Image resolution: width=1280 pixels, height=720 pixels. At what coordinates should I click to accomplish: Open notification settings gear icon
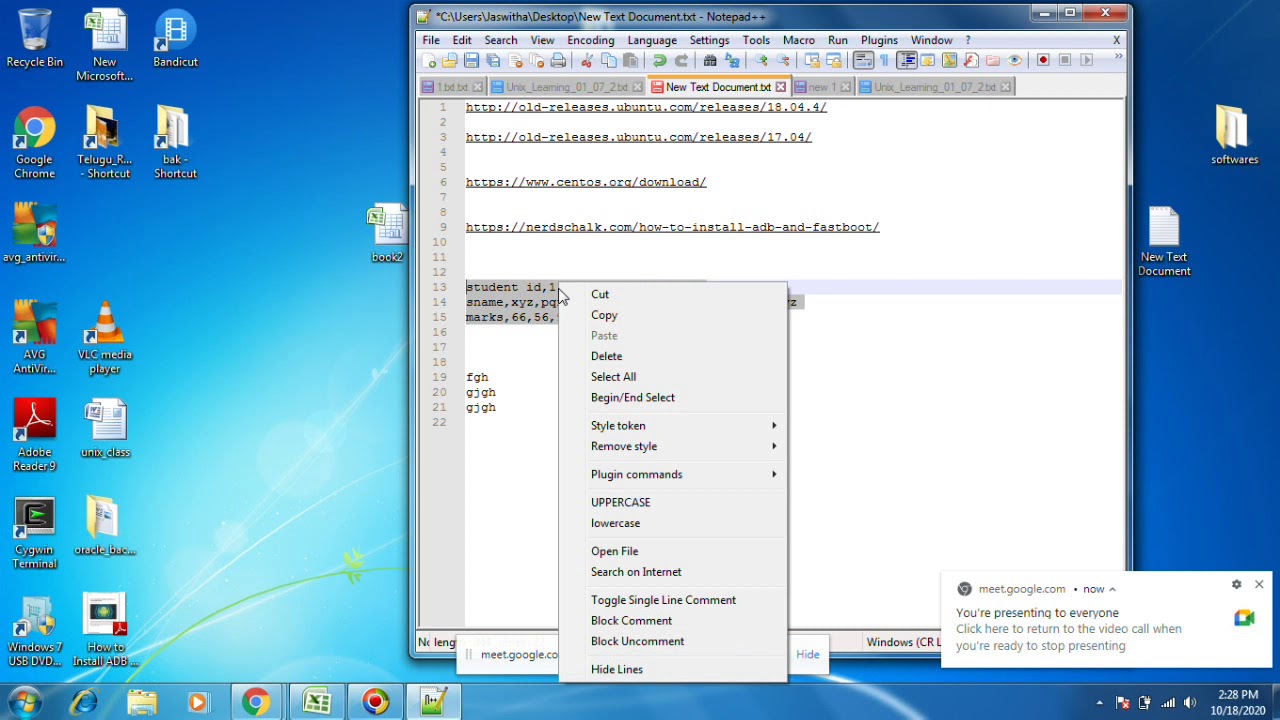pyautogui.click(x=1237, y=584)
